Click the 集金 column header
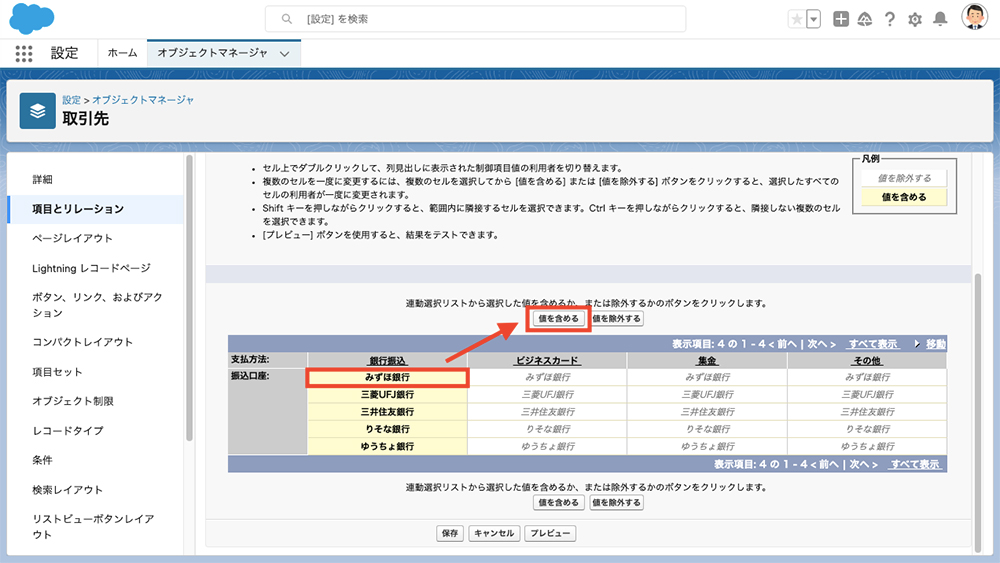Screen dimensions: 1000x563 tap(707, 361)
